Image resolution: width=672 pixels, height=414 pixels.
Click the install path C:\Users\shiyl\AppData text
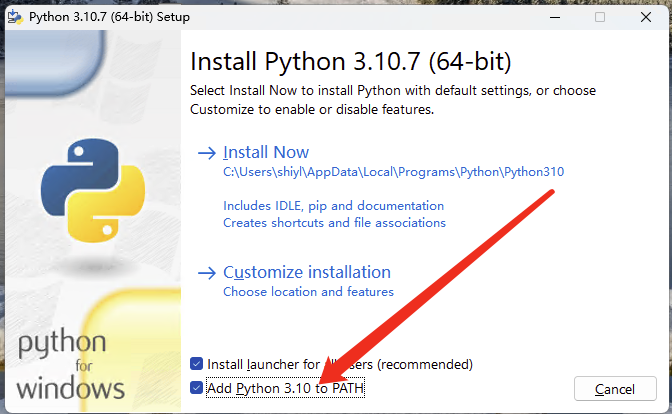pos(393,172)
